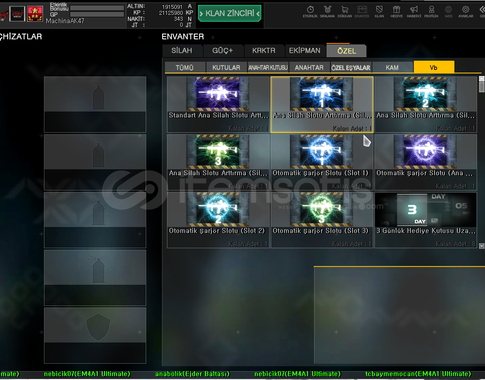Switch to the SİLAH inventory tab

182,51
